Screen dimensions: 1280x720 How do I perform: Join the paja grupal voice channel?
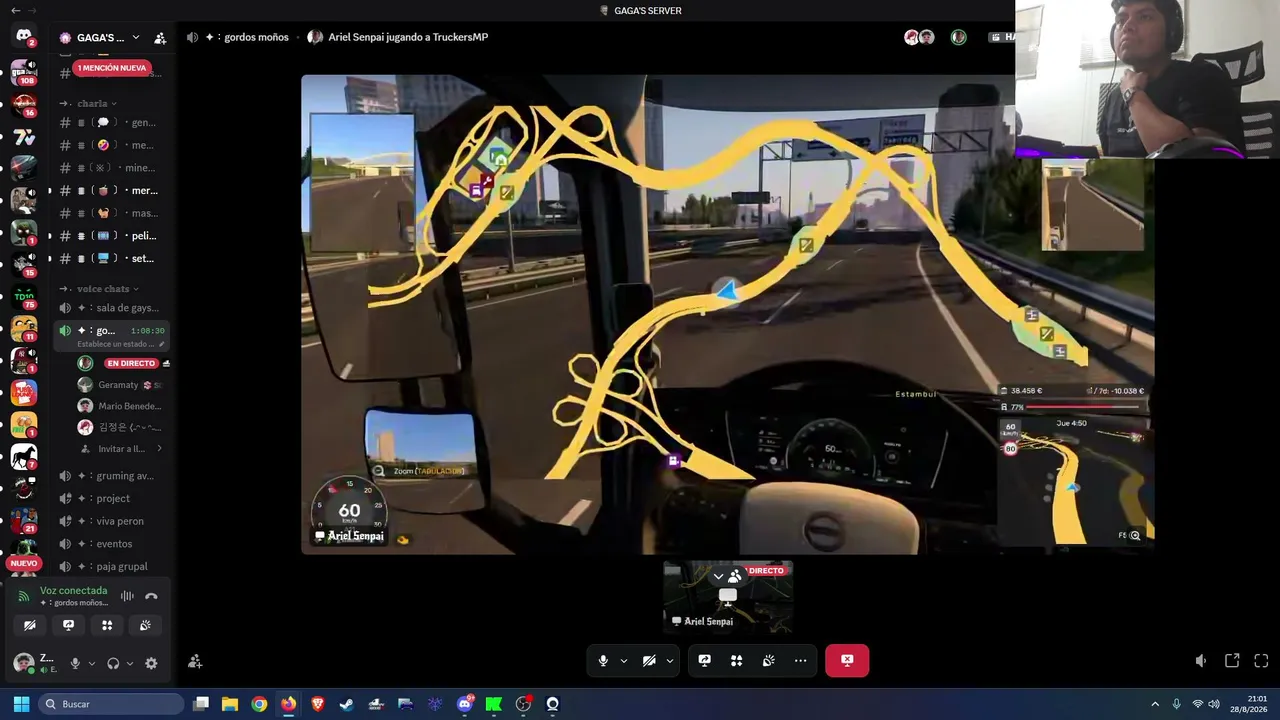point(111,566)
